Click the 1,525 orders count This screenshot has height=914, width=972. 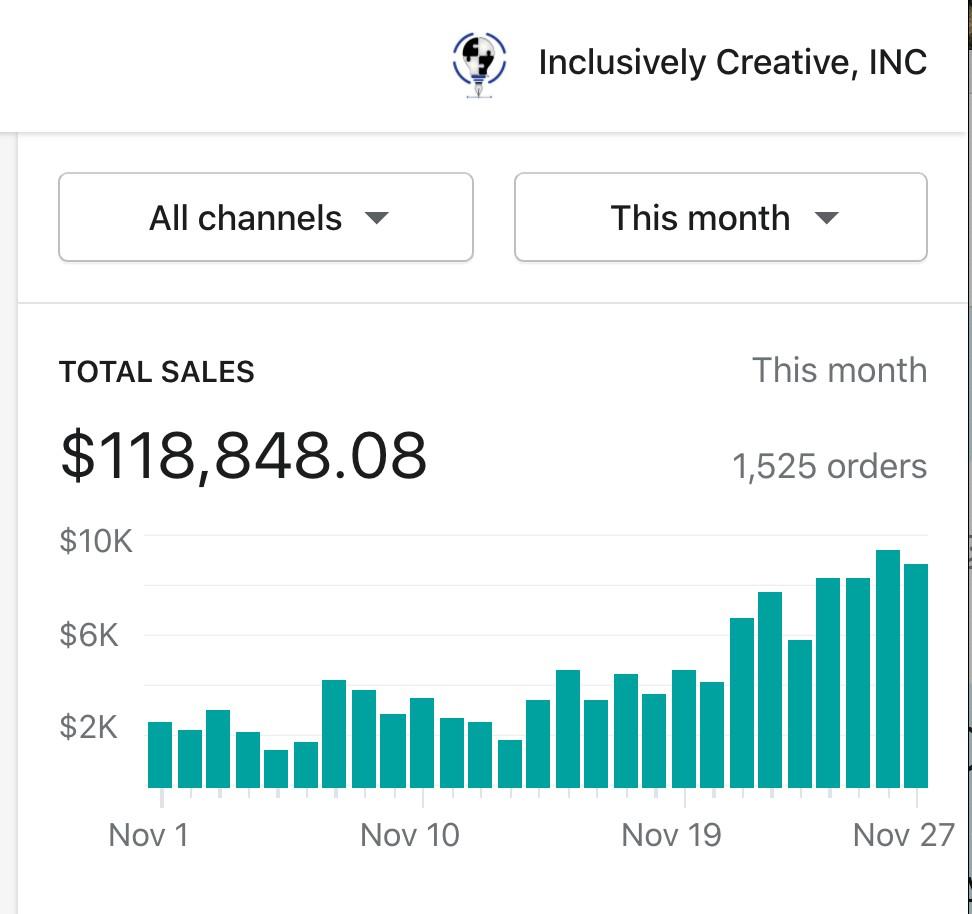pos(829,466)
